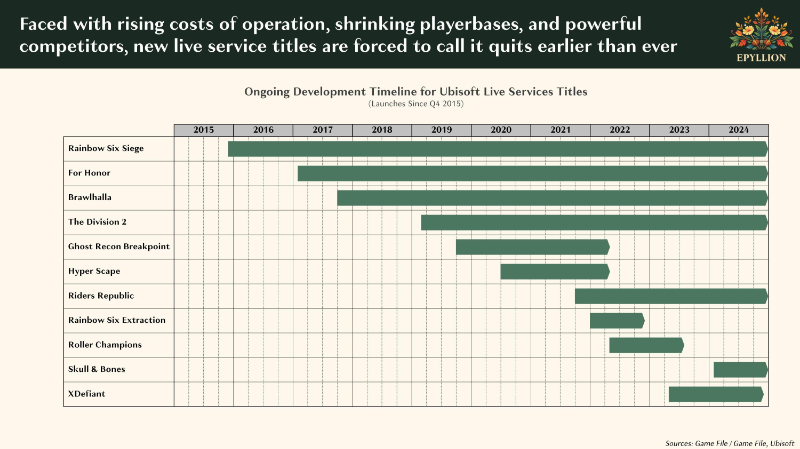This screenshot has width=800, height=449.
Task: Select the 2016 column header
Action: [263, 130]
